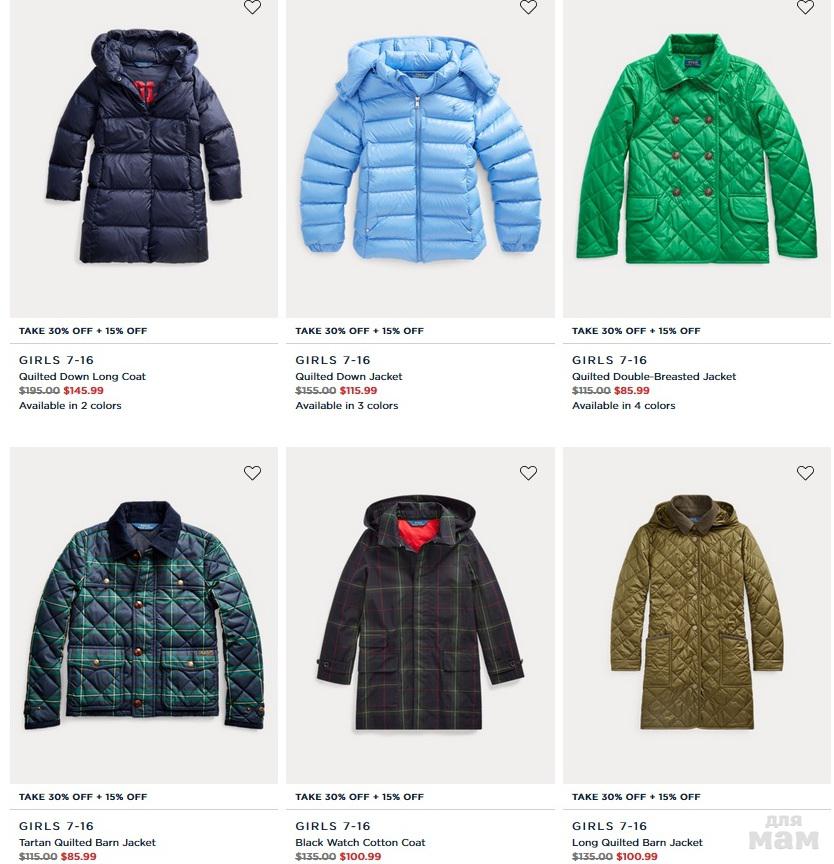
Task: Click the Quilted Down Jacket title
Action: tap(349, 376)
